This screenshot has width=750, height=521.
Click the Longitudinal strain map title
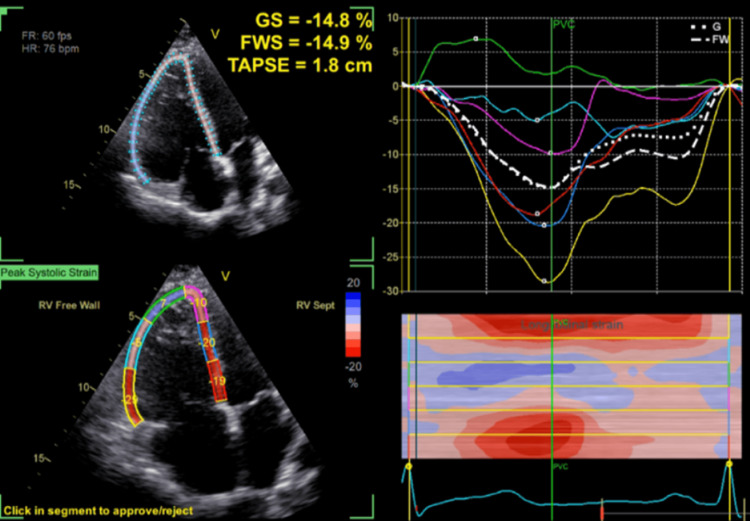tap(572, 325)
